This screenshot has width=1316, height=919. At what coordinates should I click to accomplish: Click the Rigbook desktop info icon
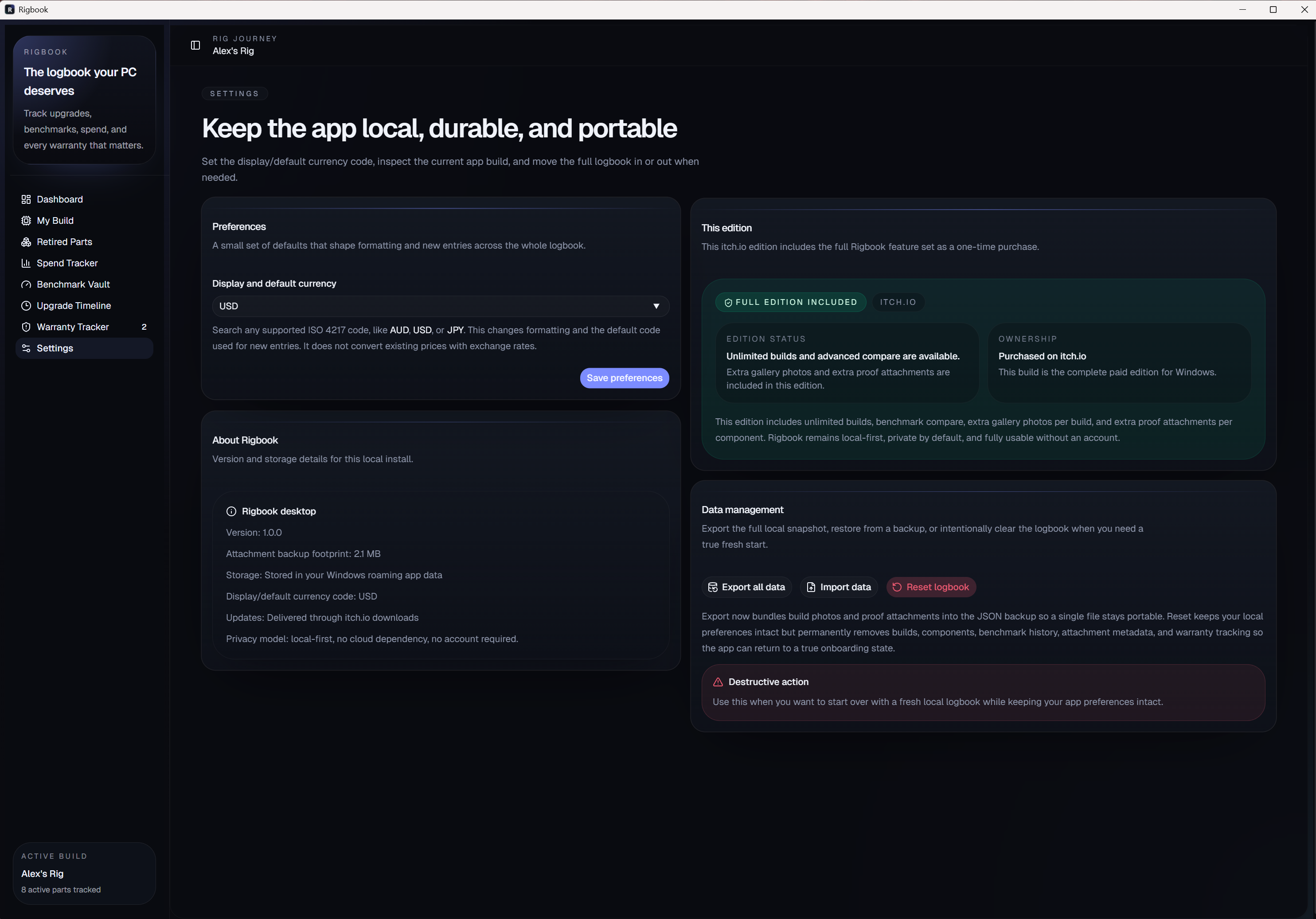tap(231, 511)
